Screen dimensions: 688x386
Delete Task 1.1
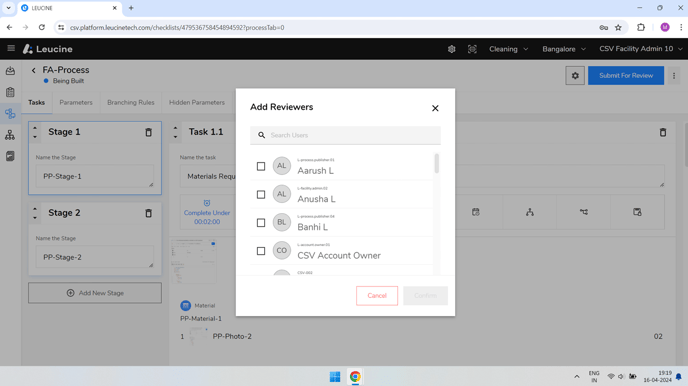point(663,132)
